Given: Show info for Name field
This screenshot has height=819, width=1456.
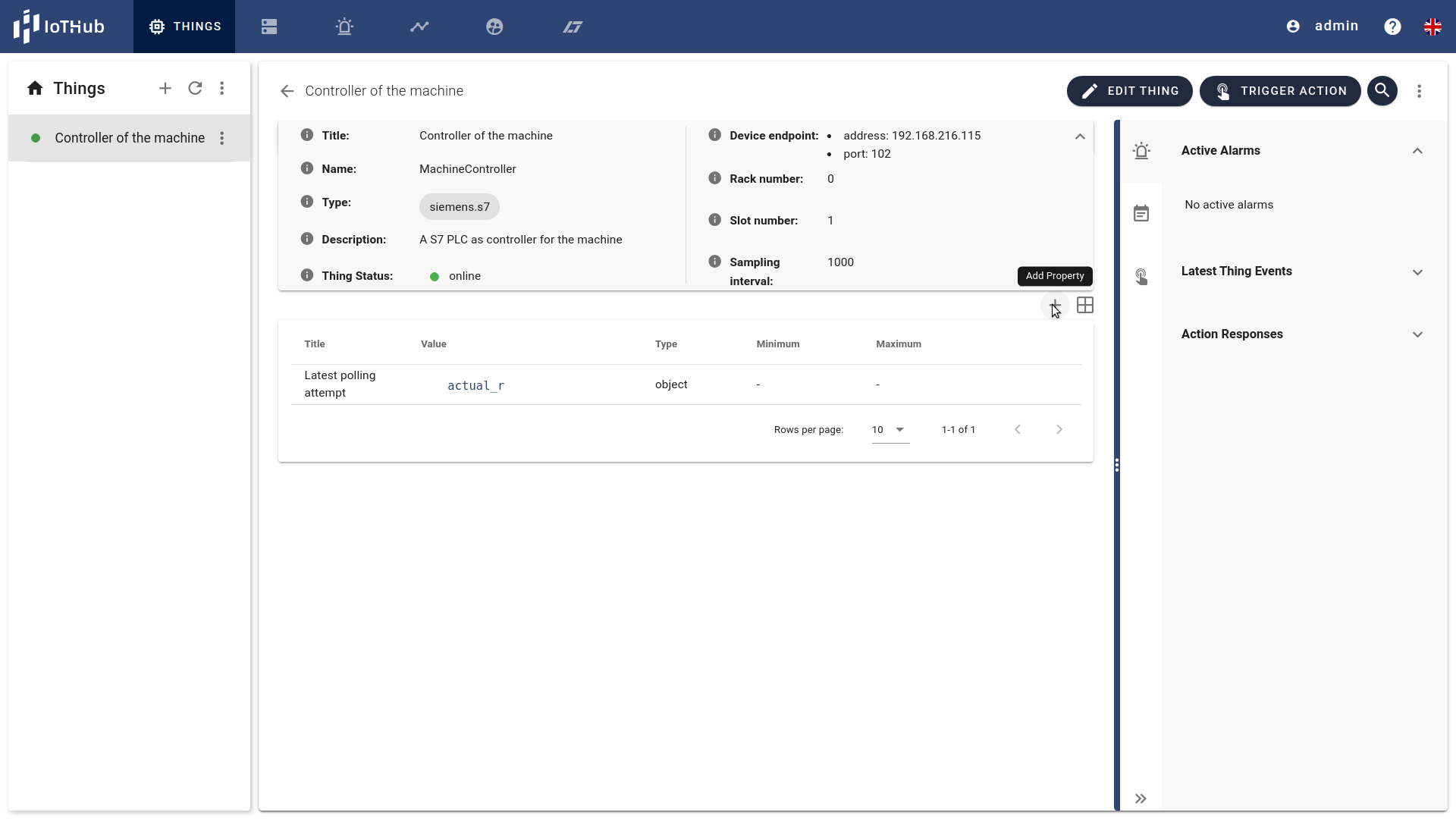Looking at the screenshot, I should tap(307, 168).
